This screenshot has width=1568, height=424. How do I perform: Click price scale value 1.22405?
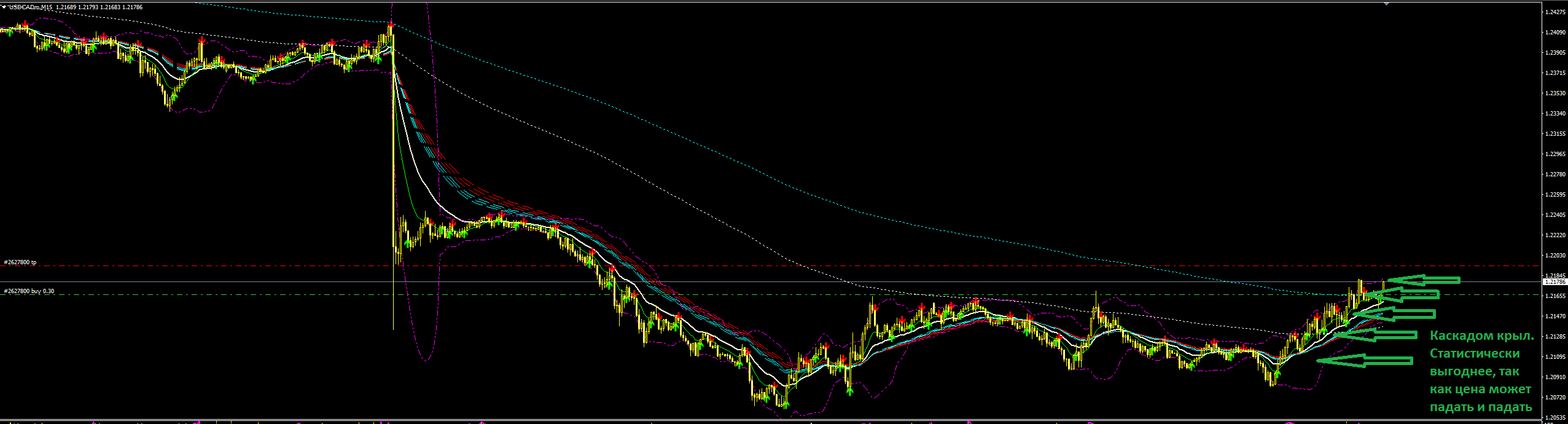[x=1555, y=214]
